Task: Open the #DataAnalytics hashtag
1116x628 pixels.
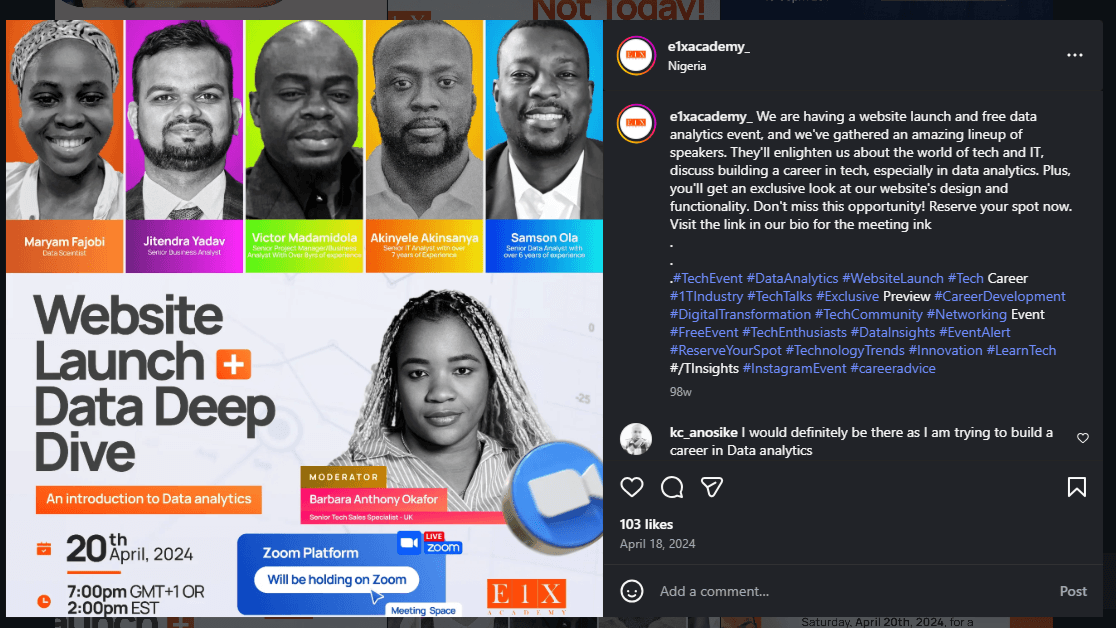Action: tap(792, 278)
